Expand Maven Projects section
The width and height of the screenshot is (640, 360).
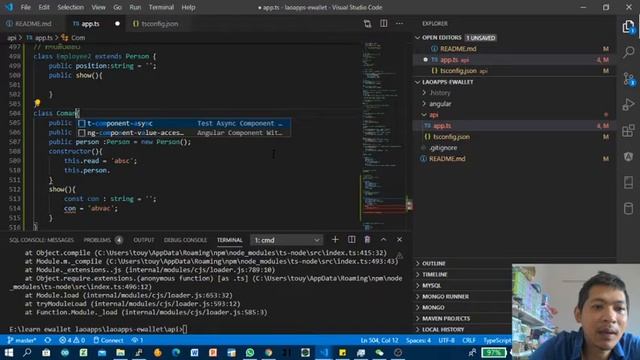[x=446, y=318]
